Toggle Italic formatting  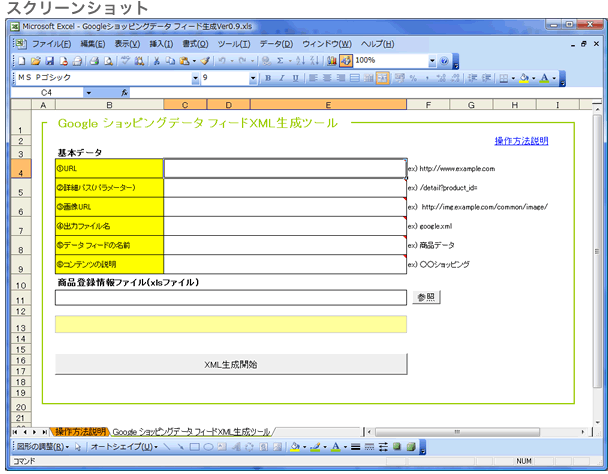[x=282, y=78]
